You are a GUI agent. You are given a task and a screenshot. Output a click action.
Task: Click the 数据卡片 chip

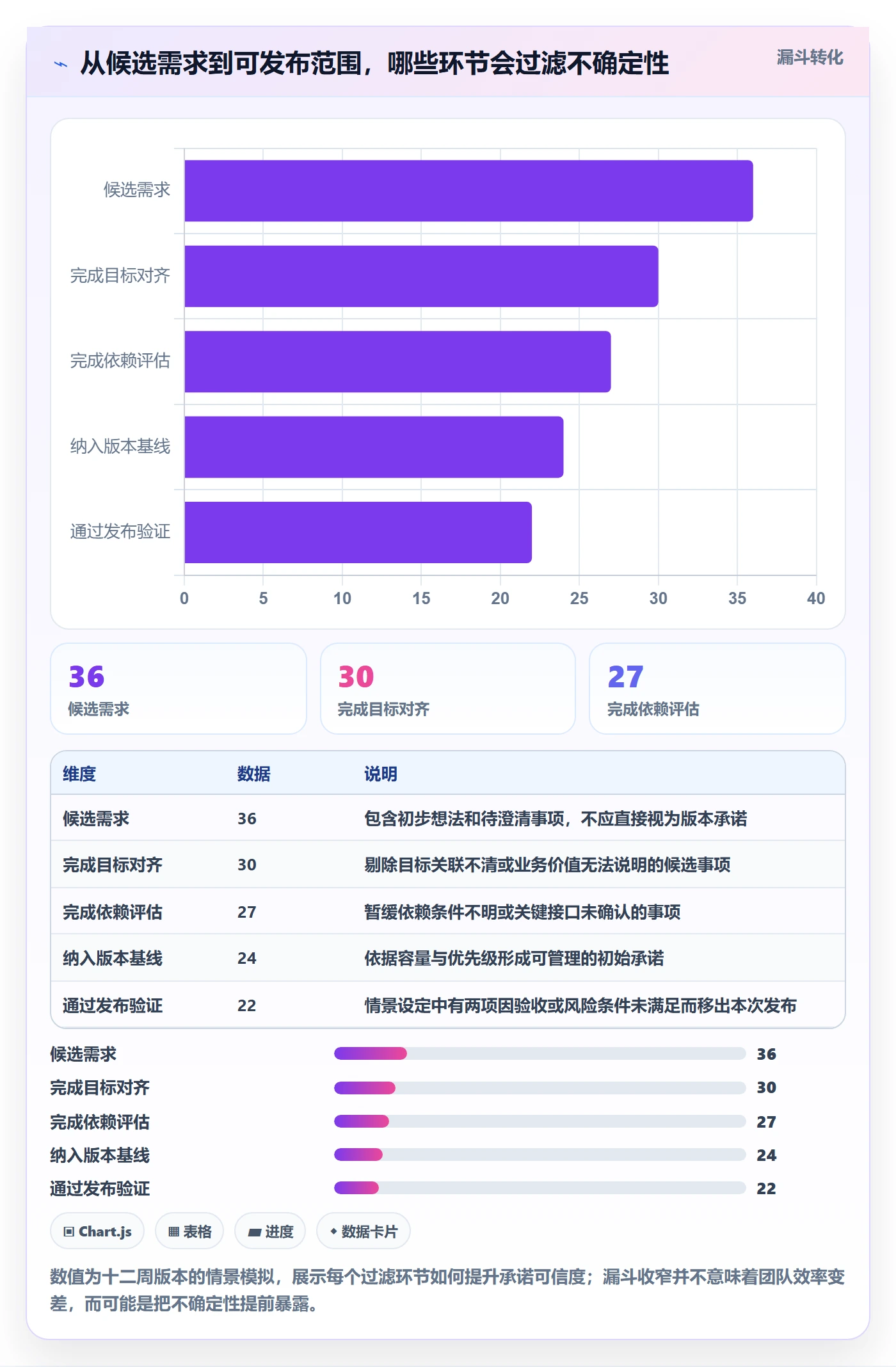[x=364, y=1231]
